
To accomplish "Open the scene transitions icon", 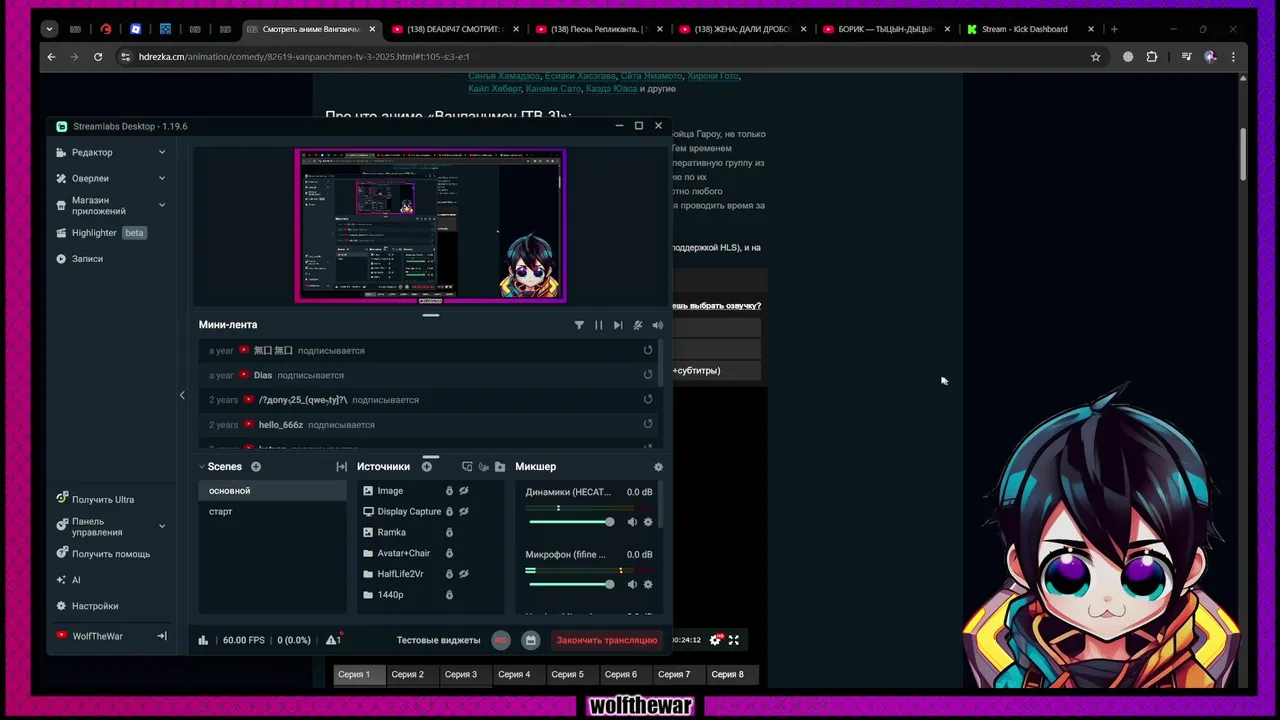I will (x=341, y=467).
